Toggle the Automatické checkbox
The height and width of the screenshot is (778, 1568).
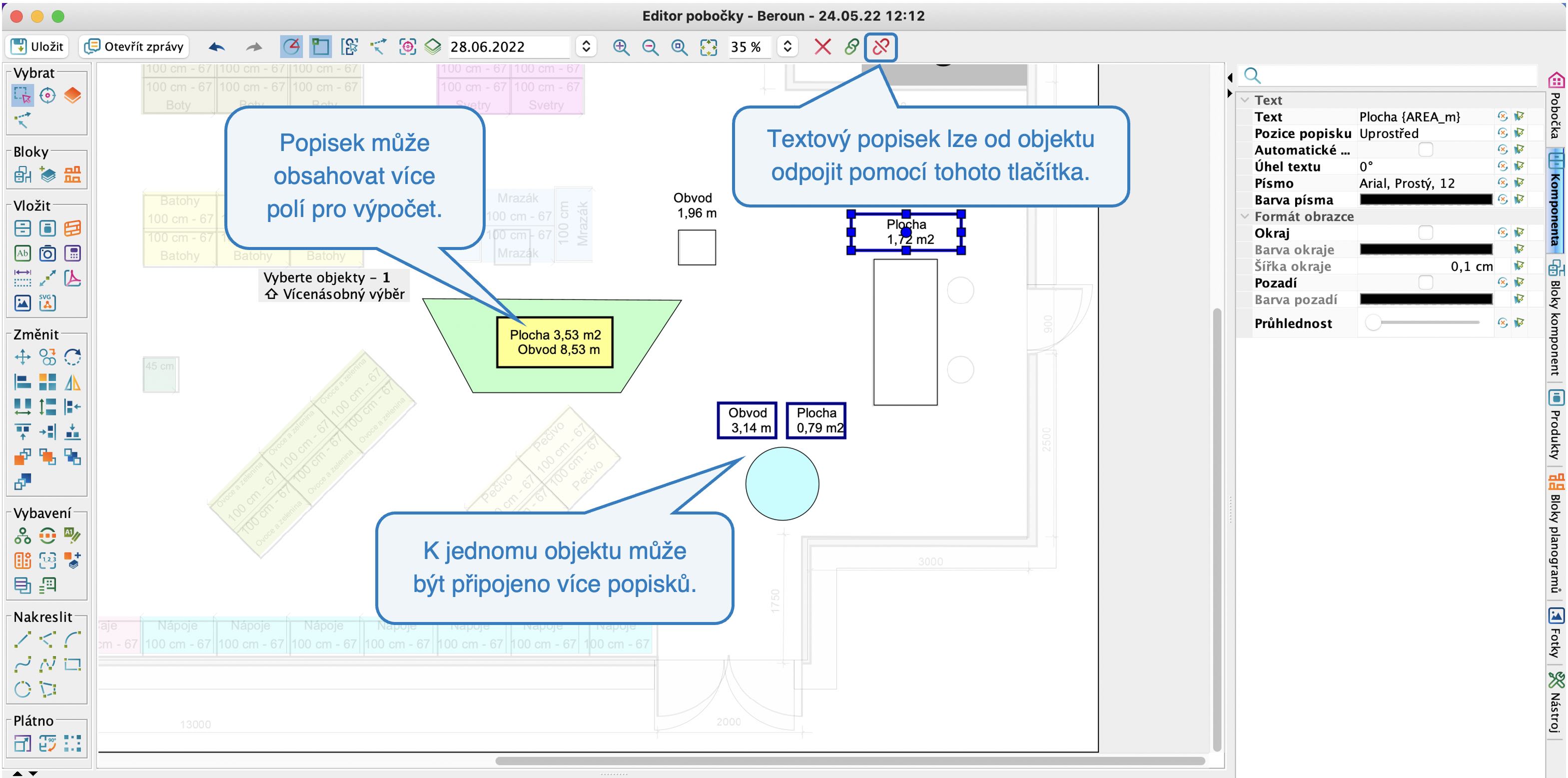point(1425,150)
